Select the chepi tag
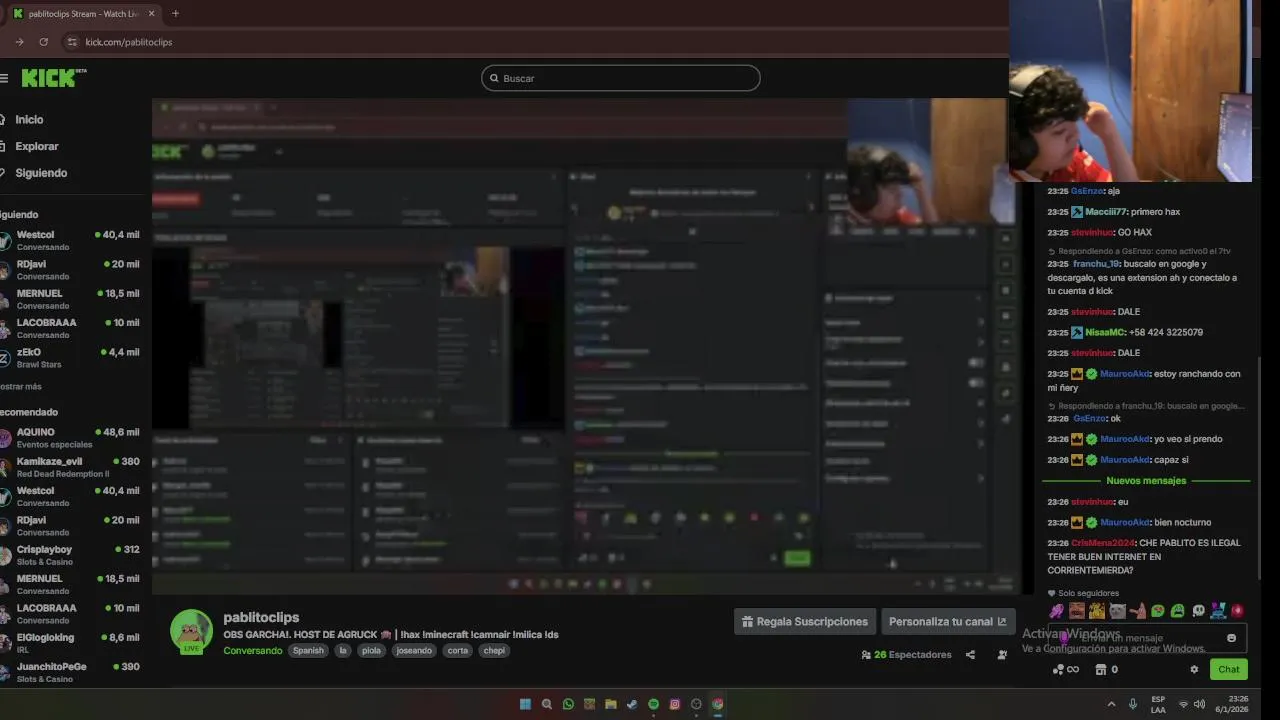This screenshot has height=720, width=1280. 494,650
